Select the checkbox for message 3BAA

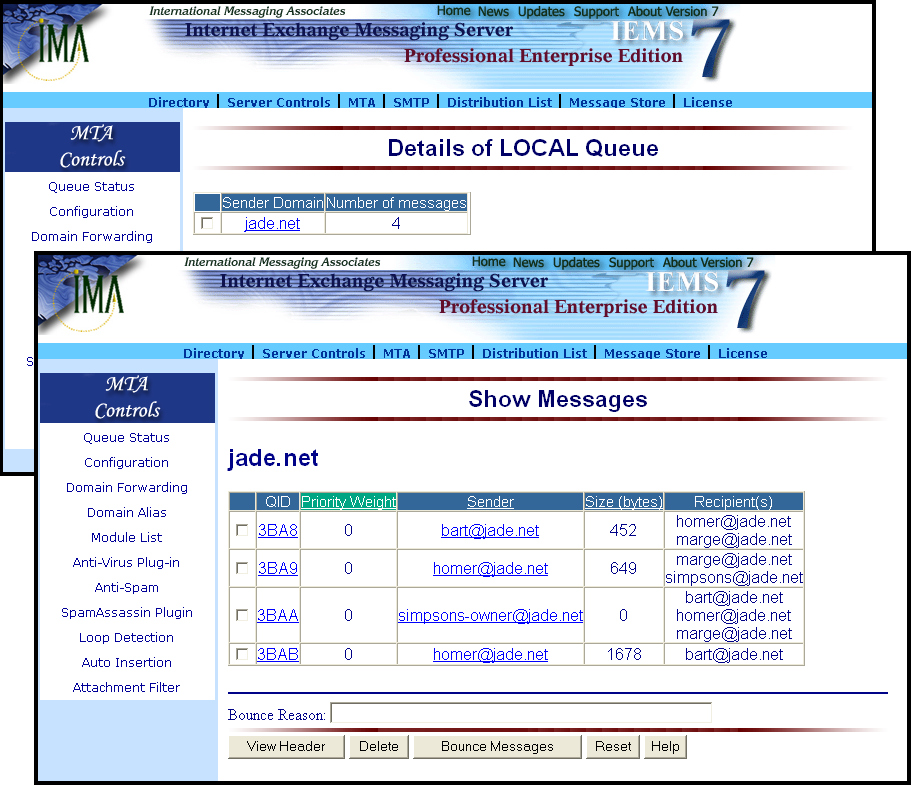click(x=242, y=615)
